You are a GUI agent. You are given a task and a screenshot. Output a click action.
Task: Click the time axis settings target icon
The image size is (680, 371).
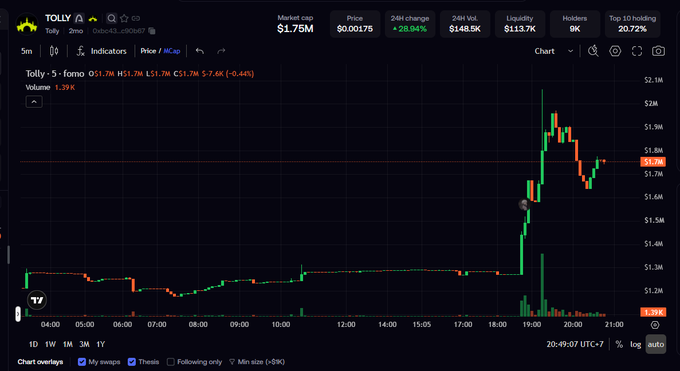click(655, 325)
